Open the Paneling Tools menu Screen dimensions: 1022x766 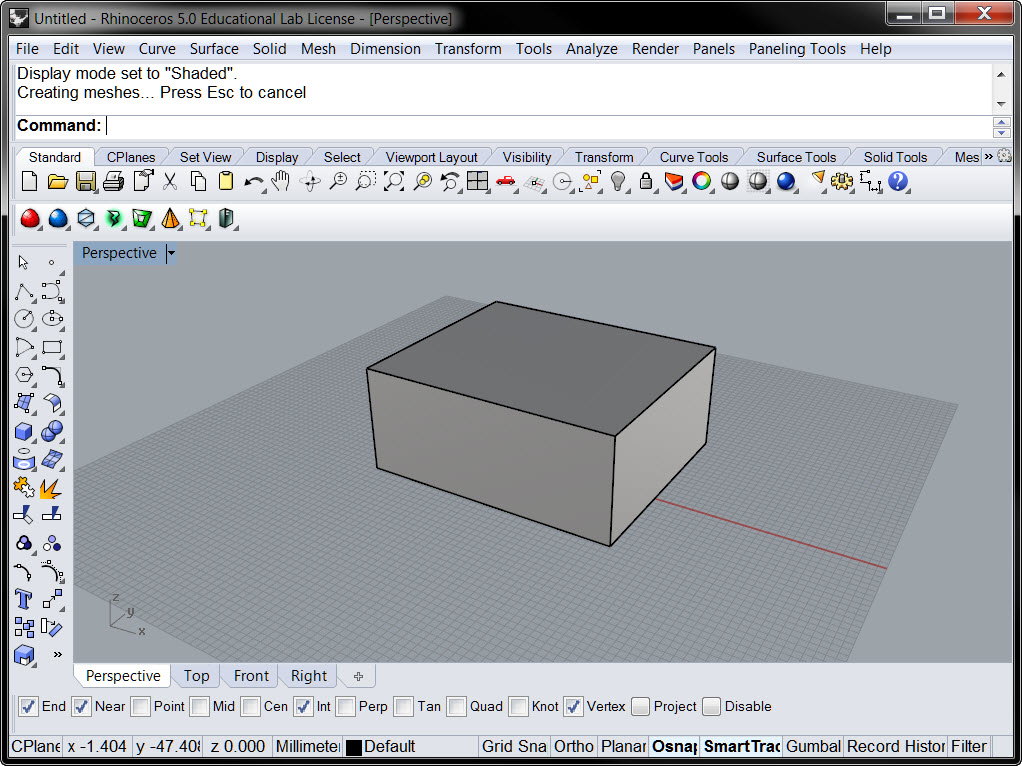tap(797, 49)
